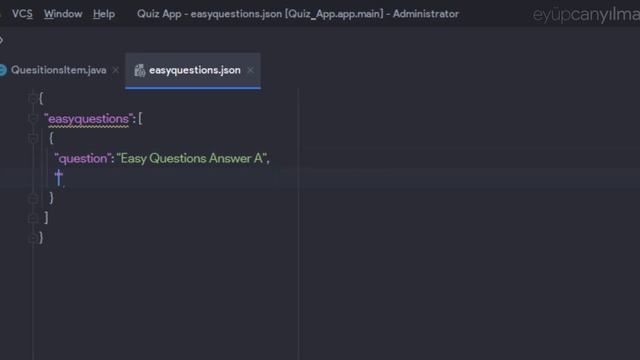The height and width of the screenshot is (360, 640).
Task: Click the "question" key in the editor
Action: click(x=82, y=158)
